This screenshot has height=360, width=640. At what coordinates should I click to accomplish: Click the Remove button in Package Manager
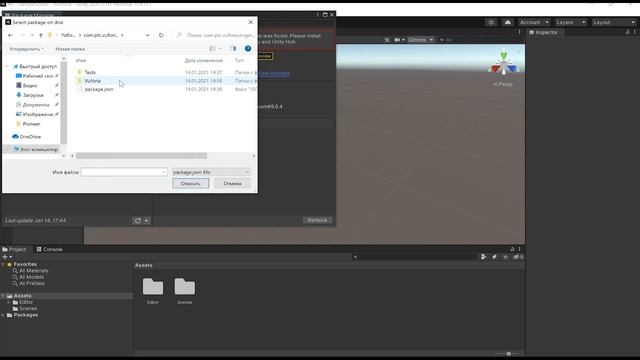pyautogui.click(x=318, y=220)
